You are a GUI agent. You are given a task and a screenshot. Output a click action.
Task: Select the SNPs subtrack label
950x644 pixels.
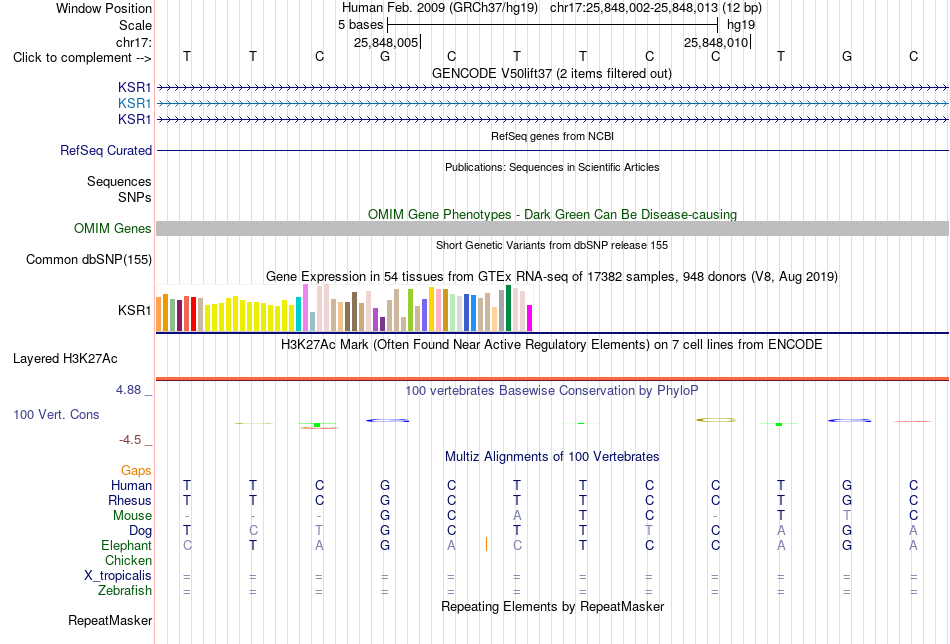pos(135,197)
